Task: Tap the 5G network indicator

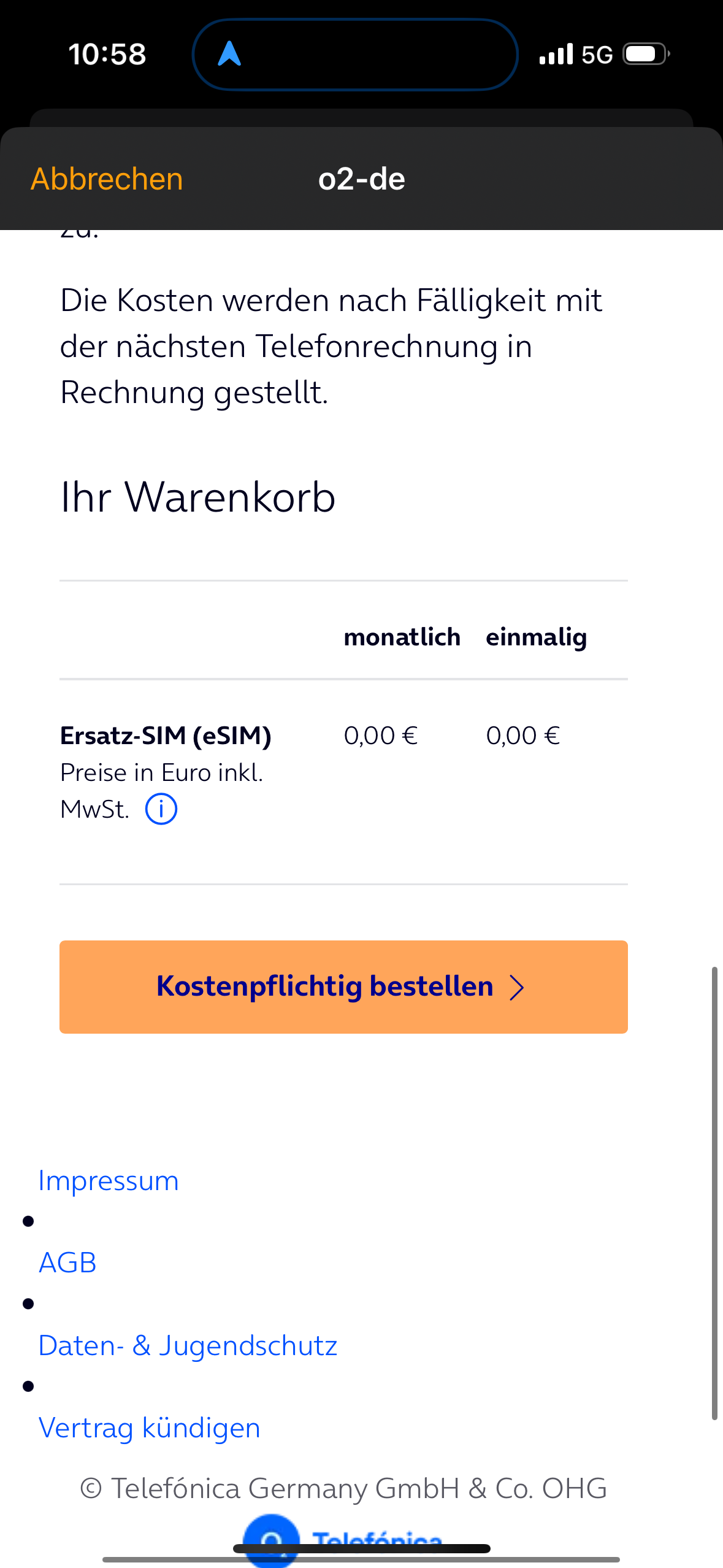Action: pos(597,55)
